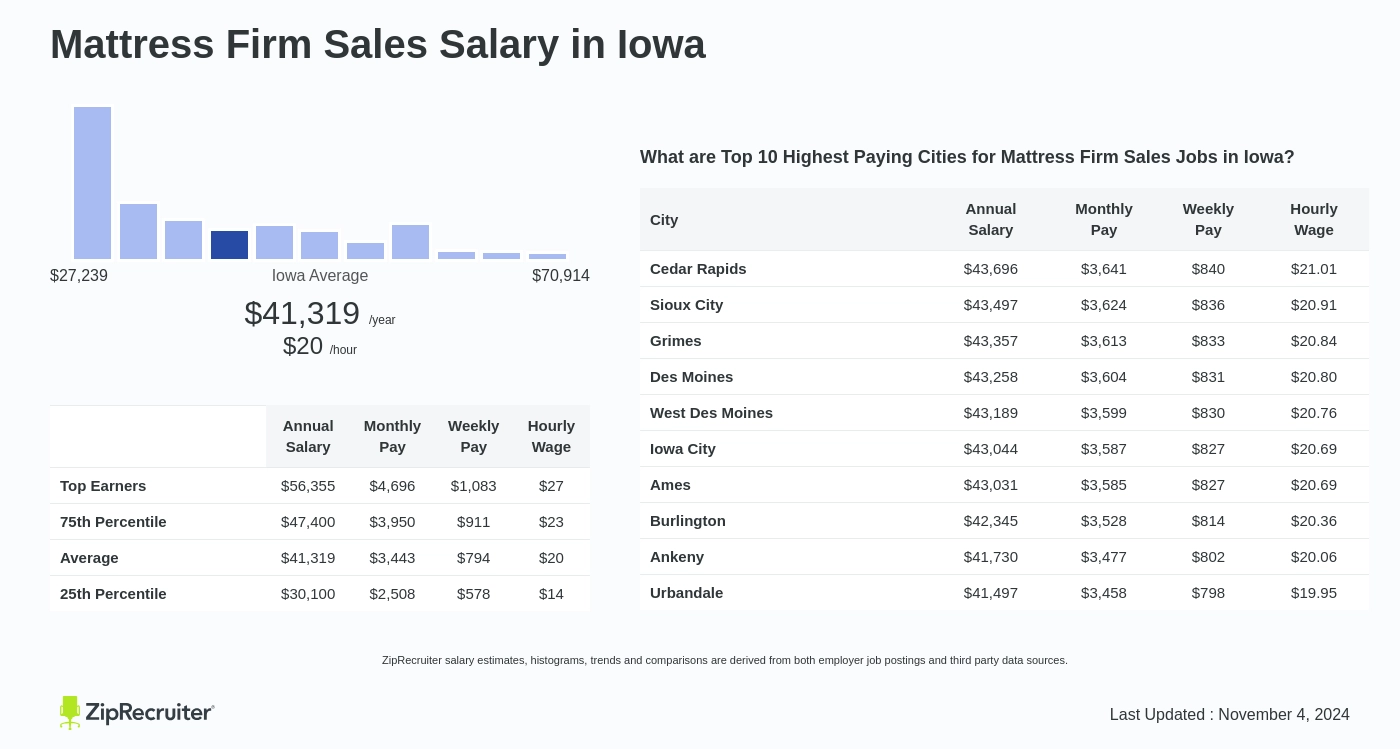Viewport: 1400px width, 749px height.
Task: Click the 25th Percentile annual salary $30,100
Action: pyautogui.click(x=308, y=594)
